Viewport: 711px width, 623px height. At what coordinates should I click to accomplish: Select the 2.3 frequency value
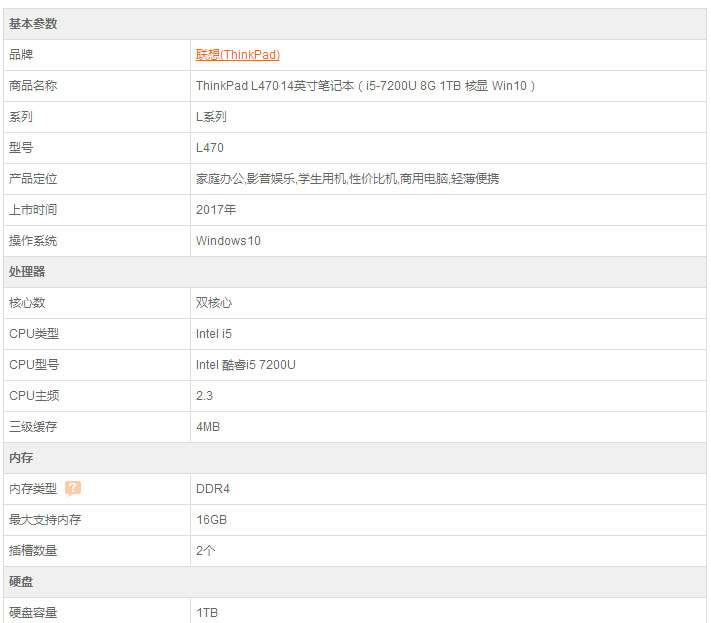click(x=205, y=396)
